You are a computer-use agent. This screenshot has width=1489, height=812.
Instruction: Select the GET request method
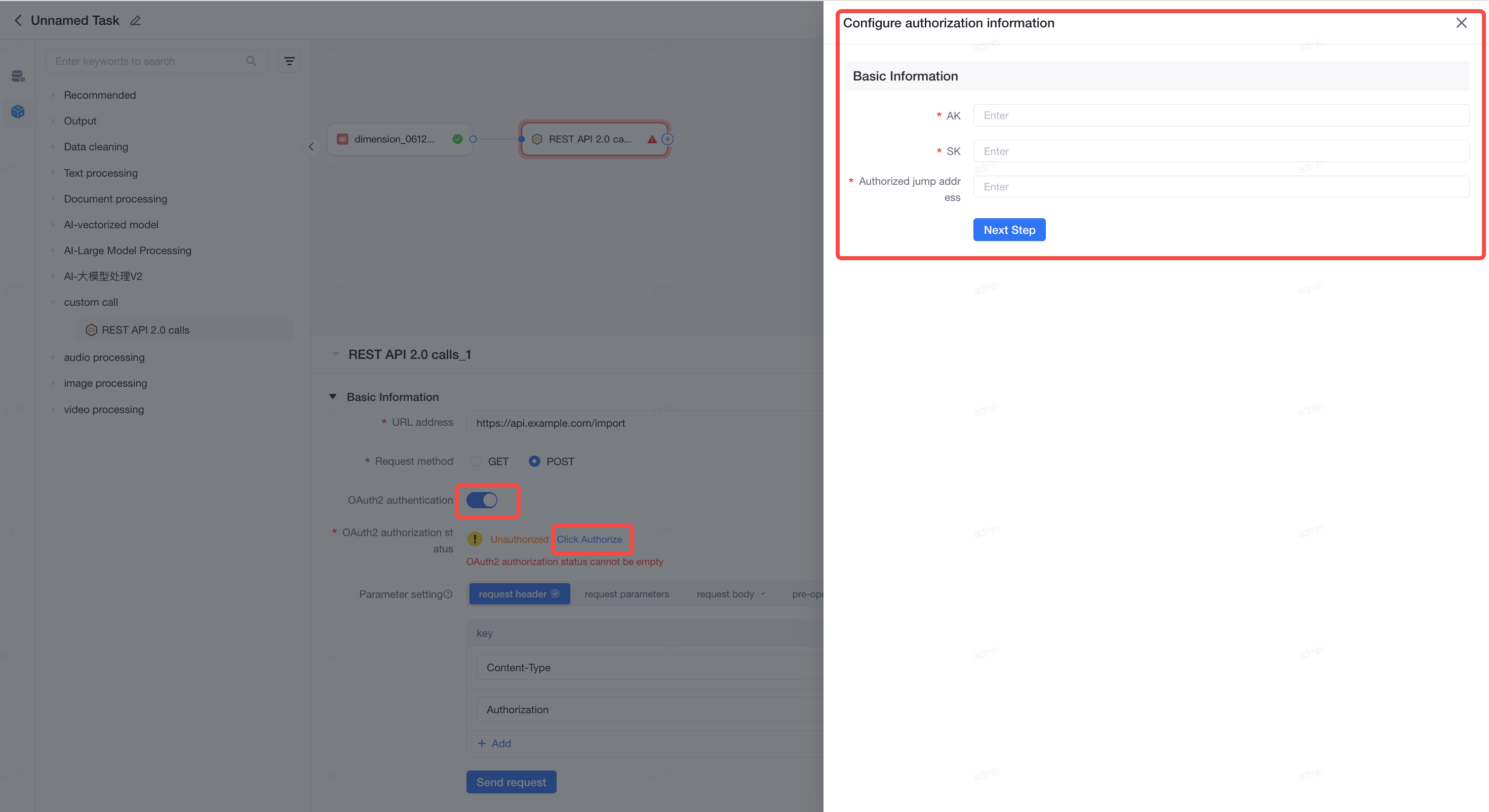[476, 461]
